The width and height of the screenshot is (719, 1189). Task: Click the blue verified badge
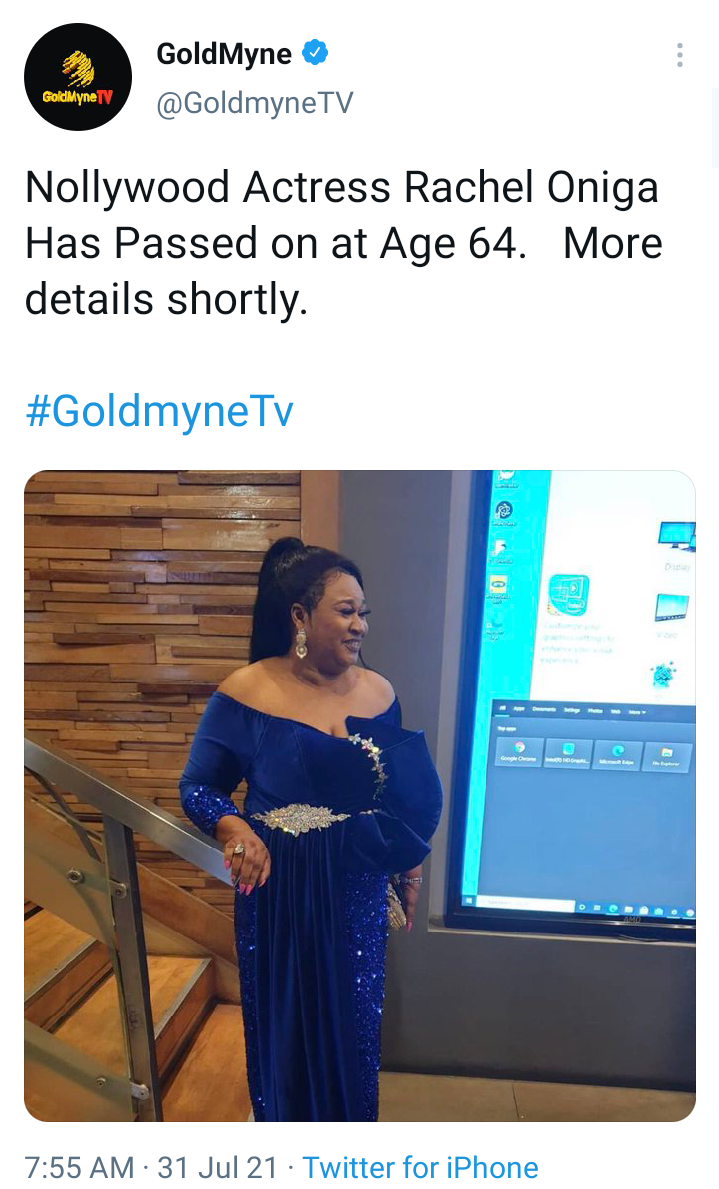[x=315, y=52]
